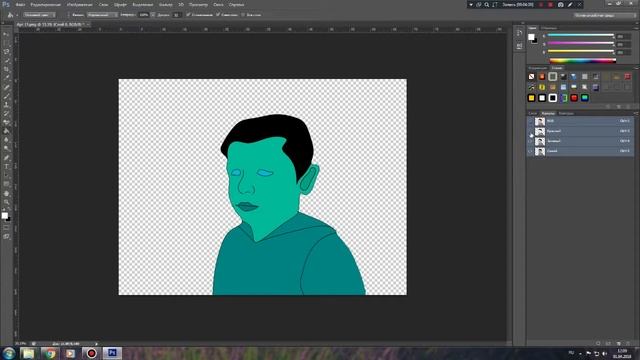Image resolution: width=640 pixels, height=360 pixels.
Task: Toggle visibility of the RGB channel
Action: [x=531, y=121]
